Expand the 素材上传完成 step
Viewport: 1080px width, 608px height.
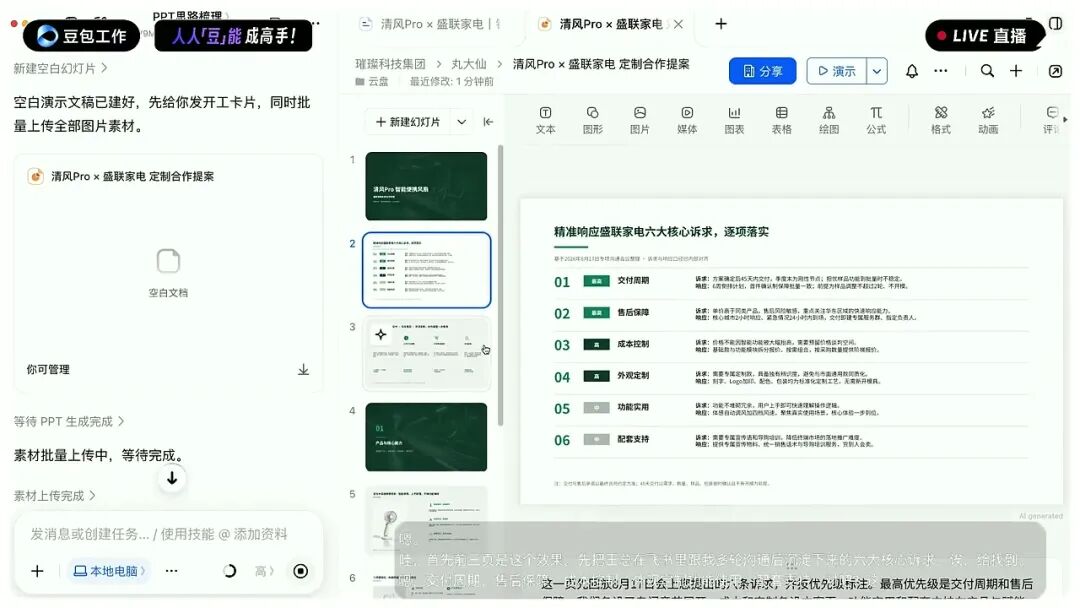click(54, 496)
